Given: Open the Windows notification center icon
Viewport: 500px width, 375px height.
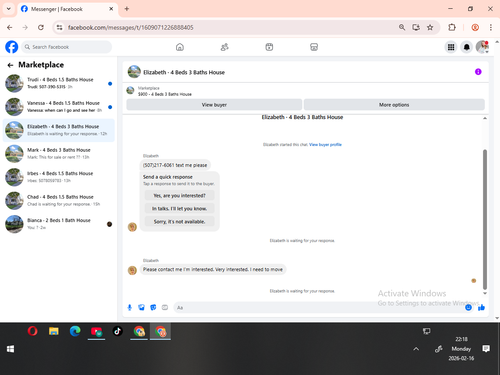Looking at the screenshot, I should [486, 349].
